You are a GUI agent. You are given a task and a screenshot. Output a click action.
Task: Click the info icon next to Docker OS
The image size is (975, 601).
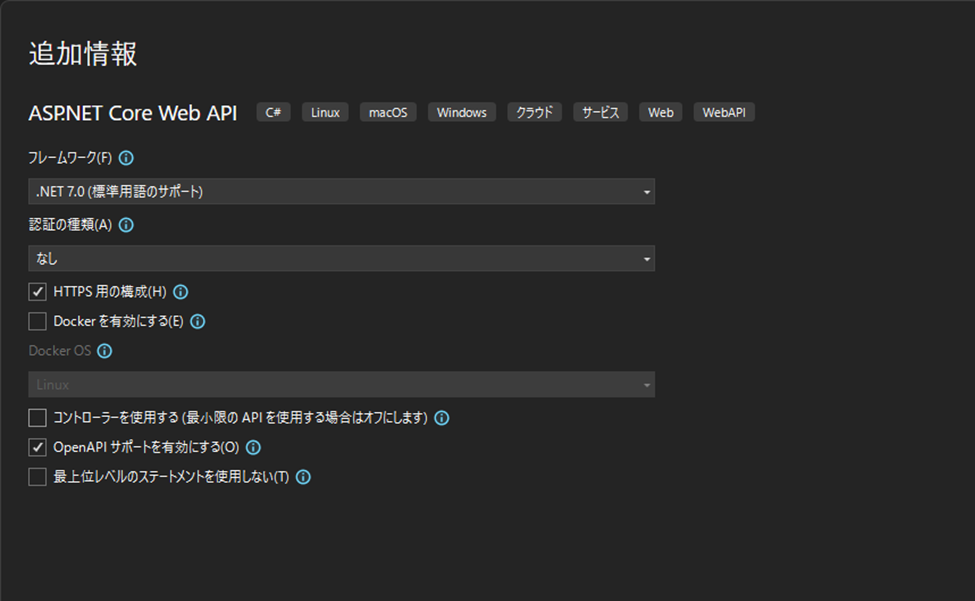tap(104, 351)
